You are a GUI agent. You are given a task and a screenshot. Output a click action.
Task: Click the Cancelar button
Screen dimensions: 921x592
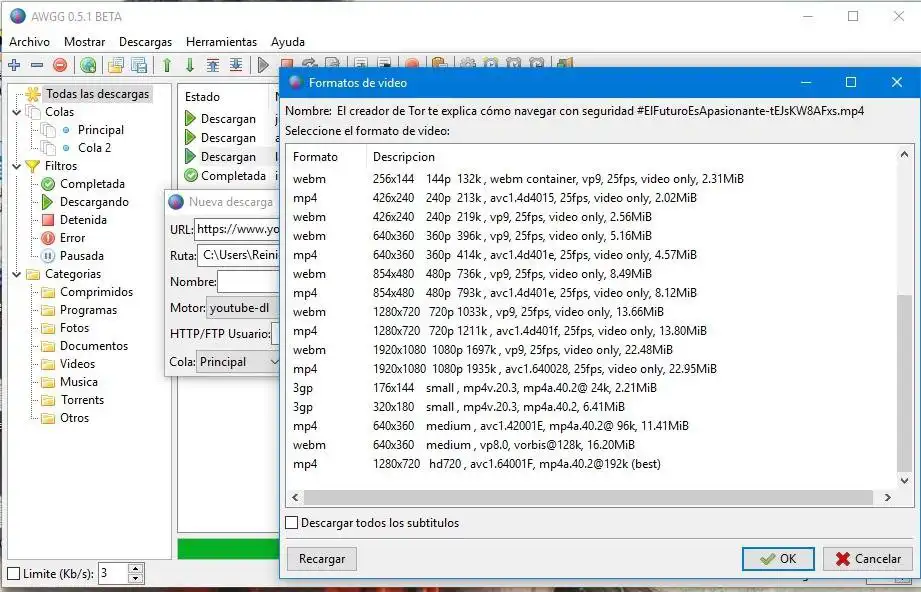coord(868,559)
